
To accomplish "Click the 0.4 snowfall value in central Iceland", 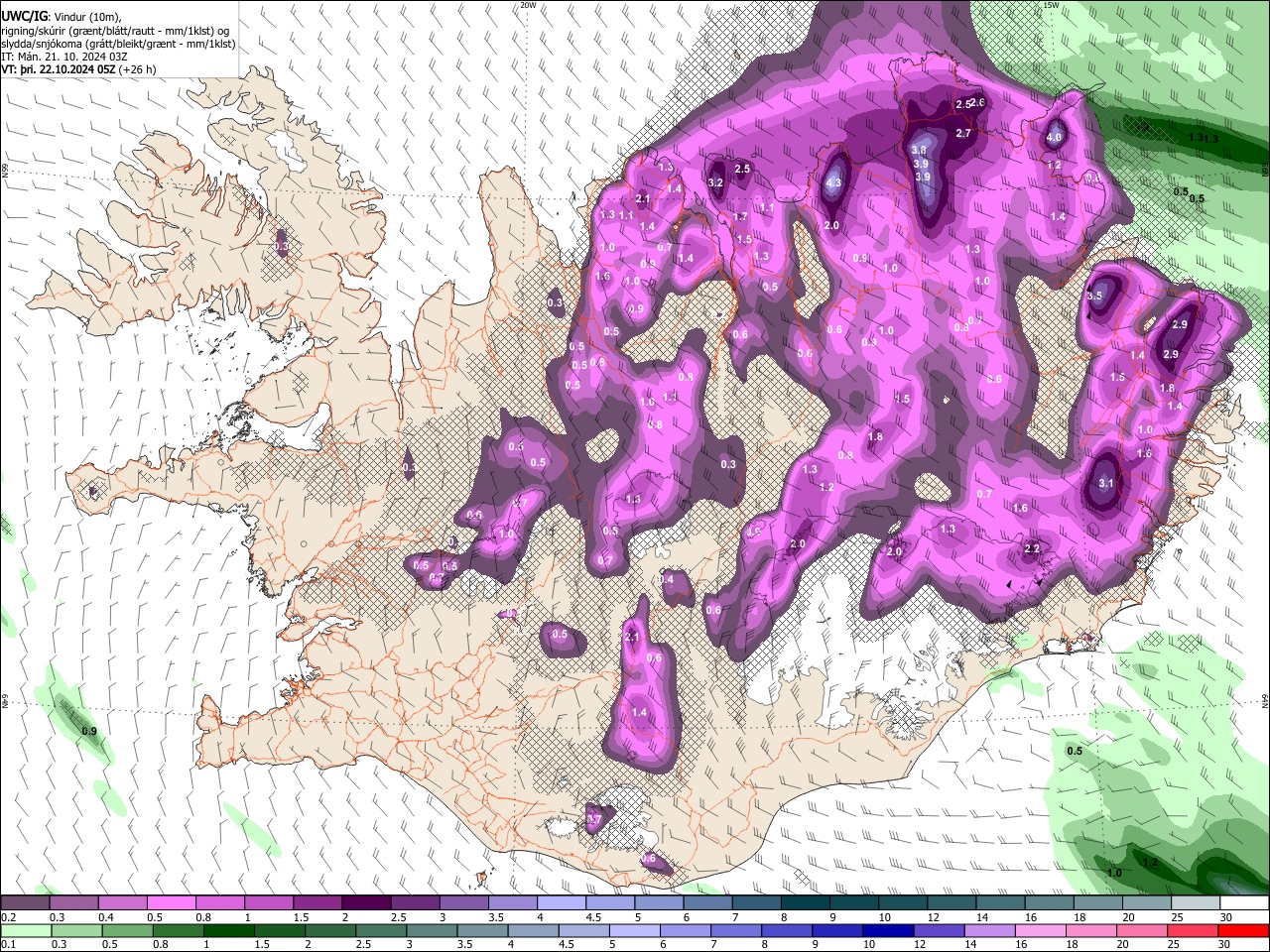I will tap(667, 579).
